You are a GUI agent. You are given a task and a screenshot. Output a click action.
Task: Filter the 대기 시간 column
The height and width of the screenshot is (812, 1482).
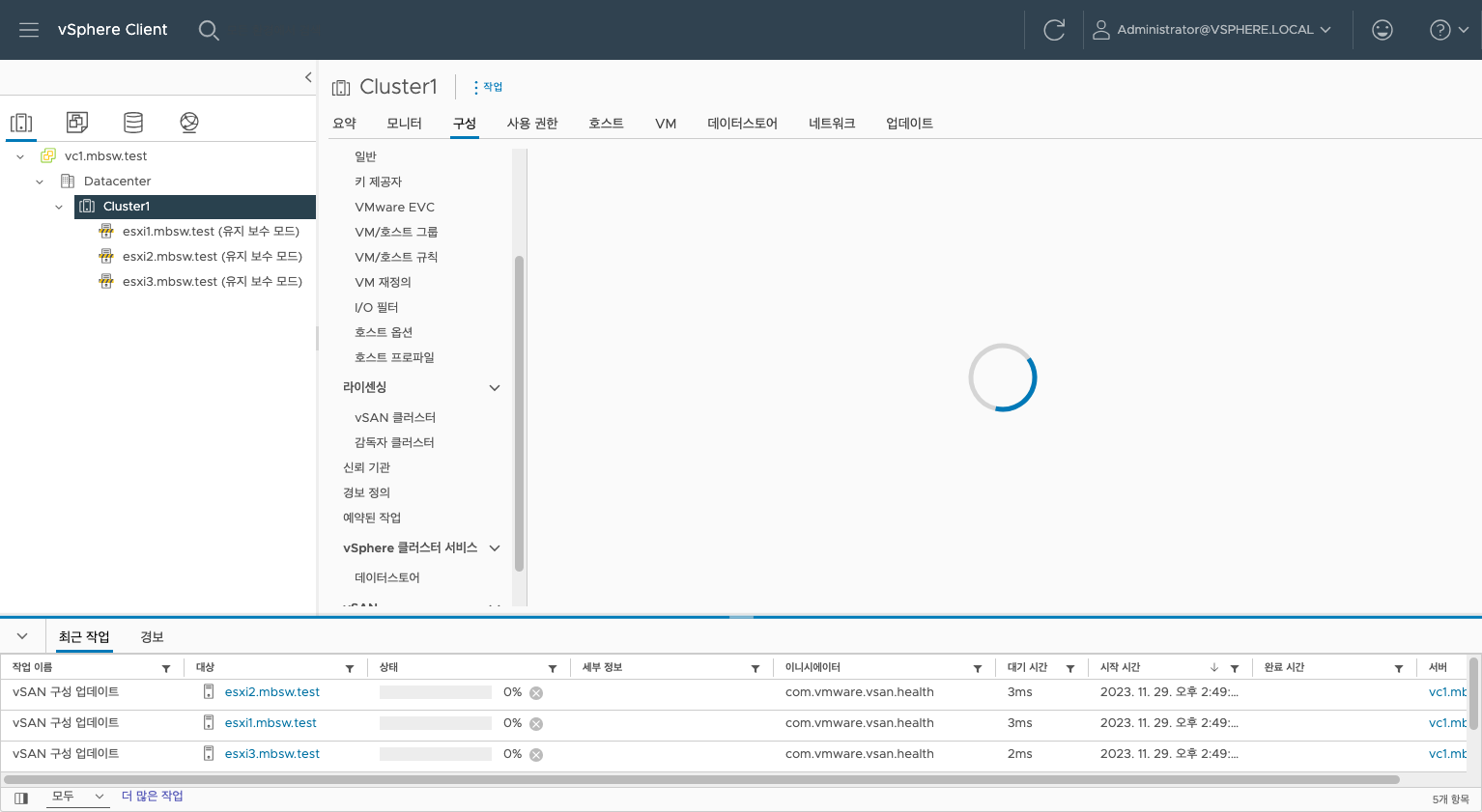click(x=1070, y=668)
